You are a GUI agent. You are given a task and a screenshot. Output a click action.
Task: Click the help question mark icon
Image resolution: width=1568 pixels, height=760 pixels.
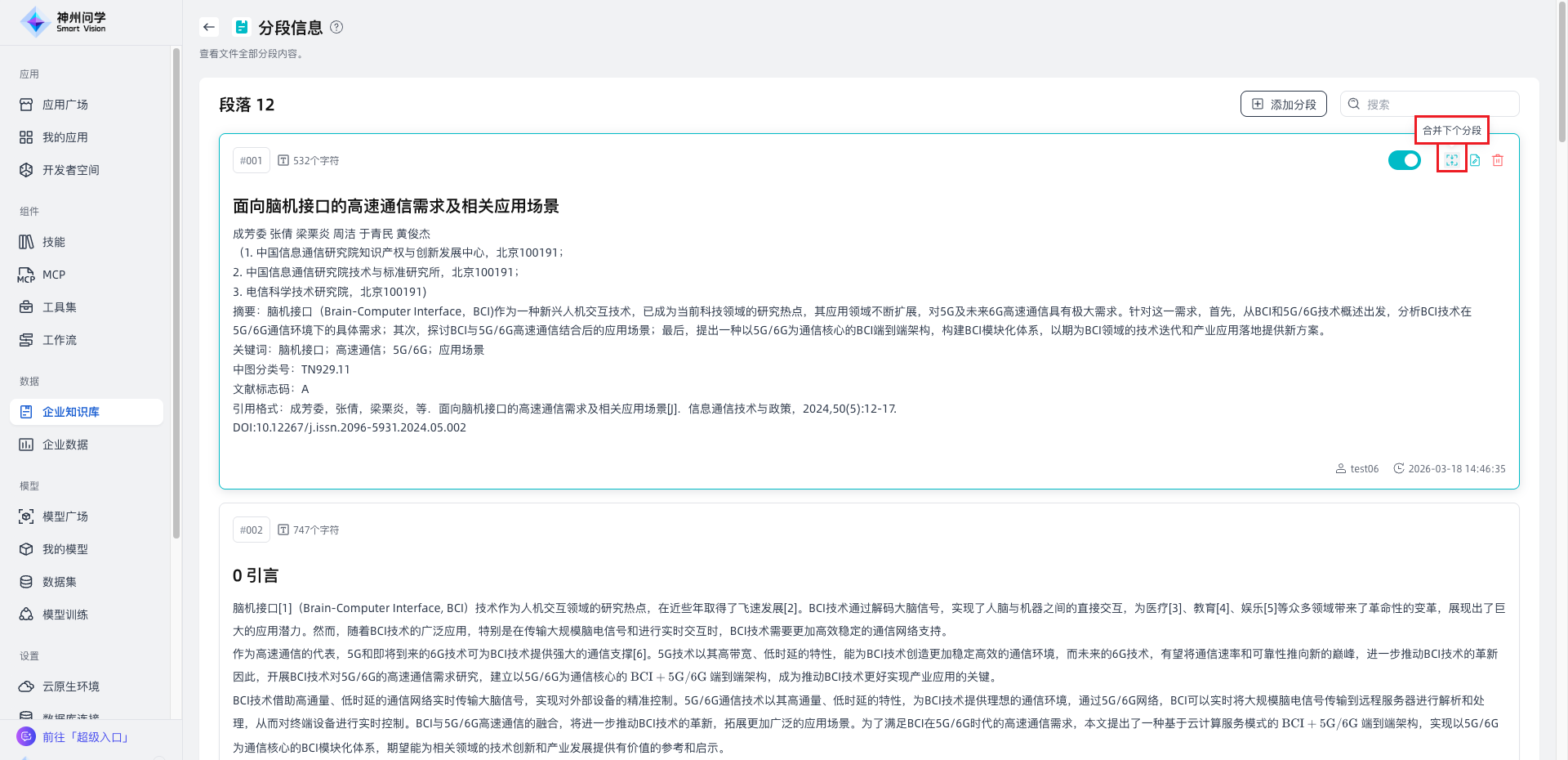click(x=336, y=27)
